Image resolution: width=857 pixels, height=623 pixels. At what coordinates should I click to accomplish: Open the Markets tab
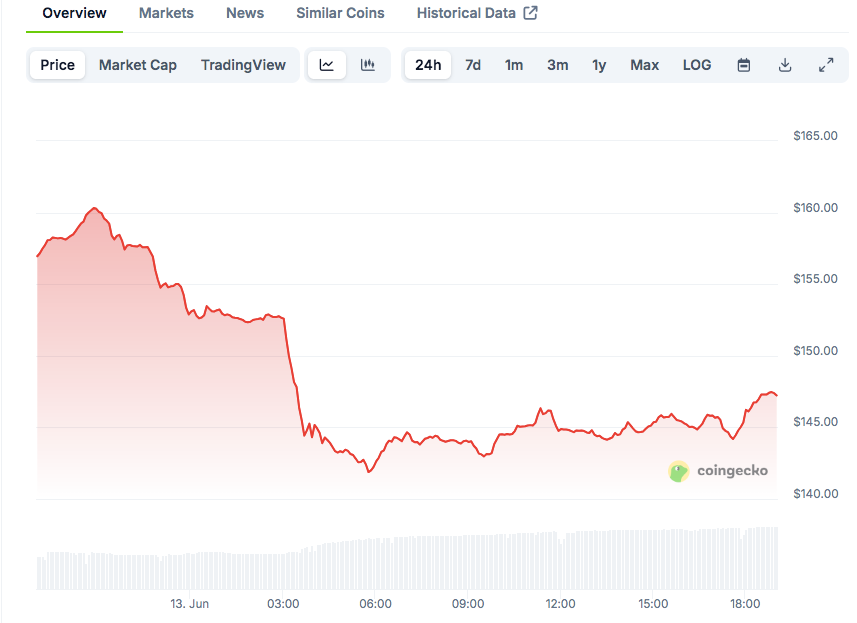[x=166, y=13]
